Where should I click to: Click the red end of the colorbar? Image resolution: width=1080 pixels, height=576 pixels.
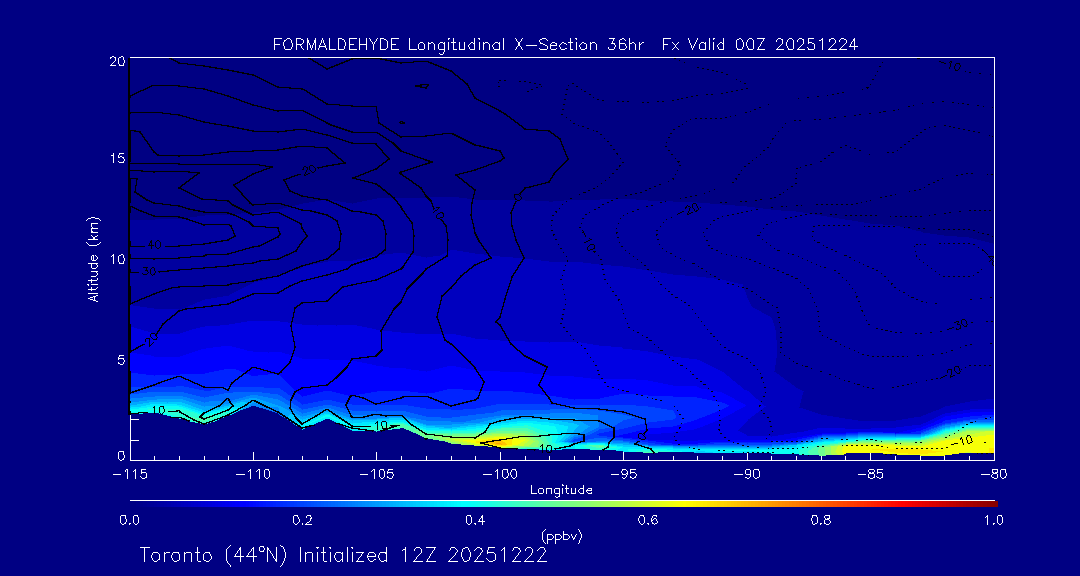coord(990,502)
